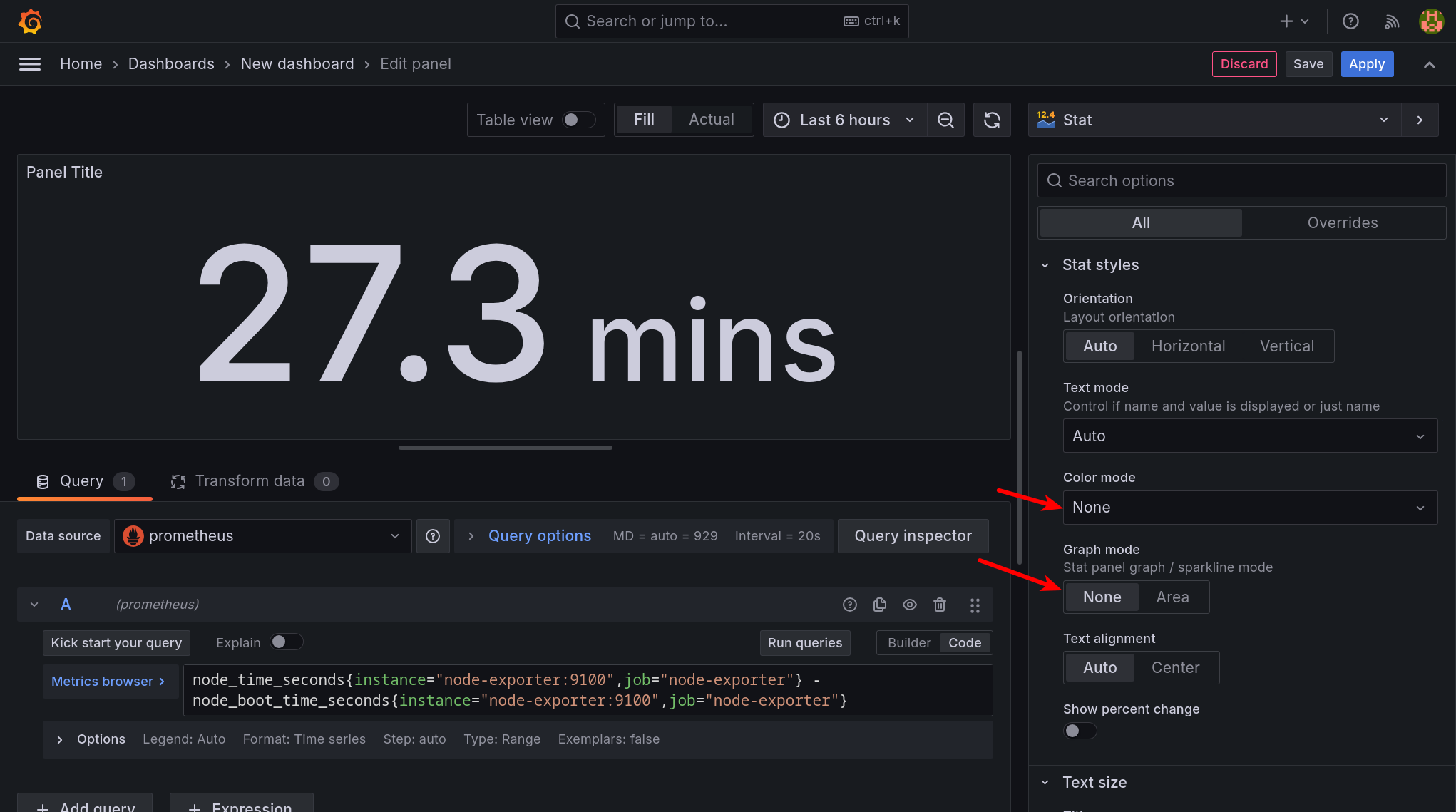The image size is (1456, 812).
Task: Click Run queries button
Action: pos(805,643)
